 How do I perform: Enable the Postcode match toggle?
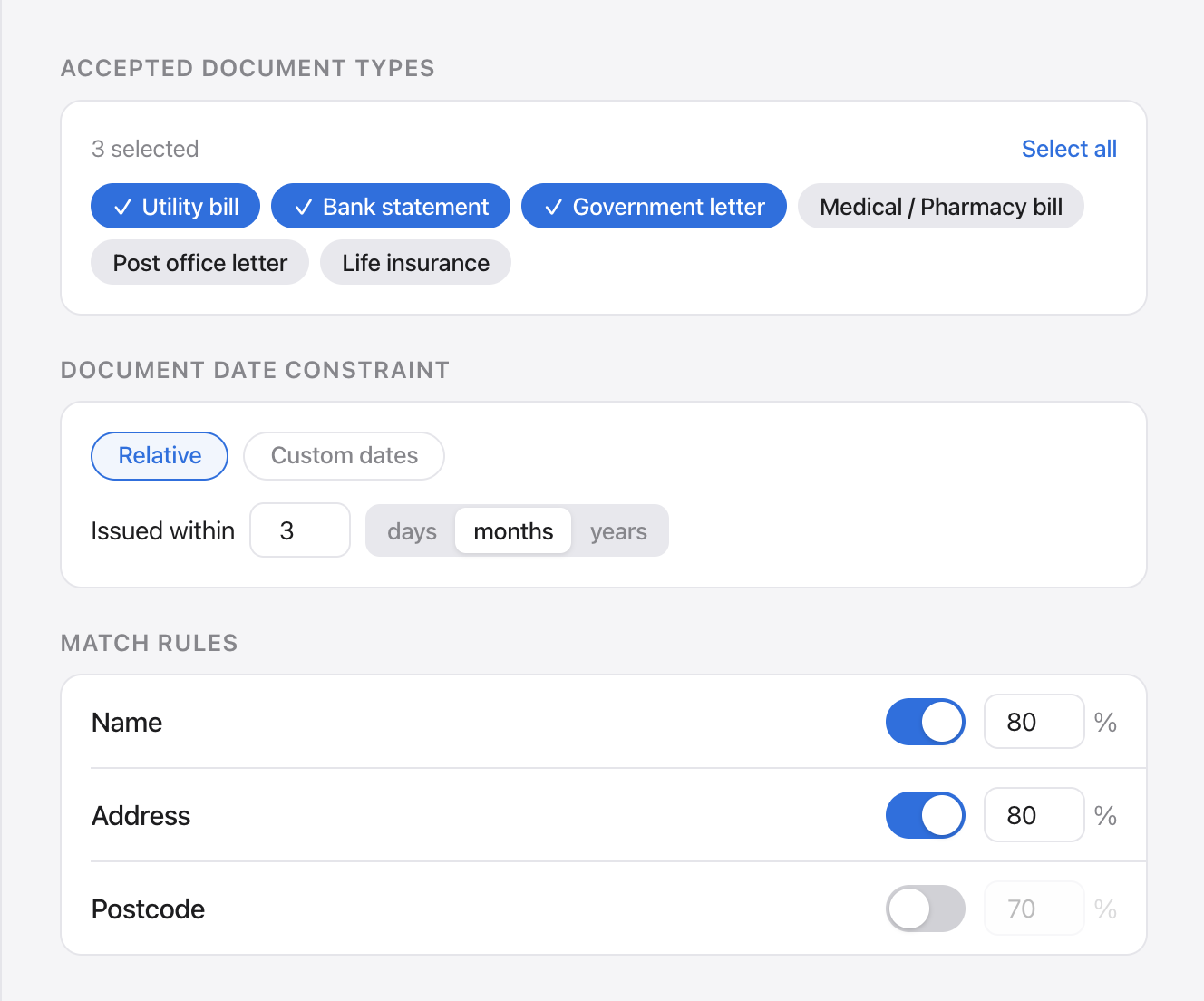coord(925,909)
